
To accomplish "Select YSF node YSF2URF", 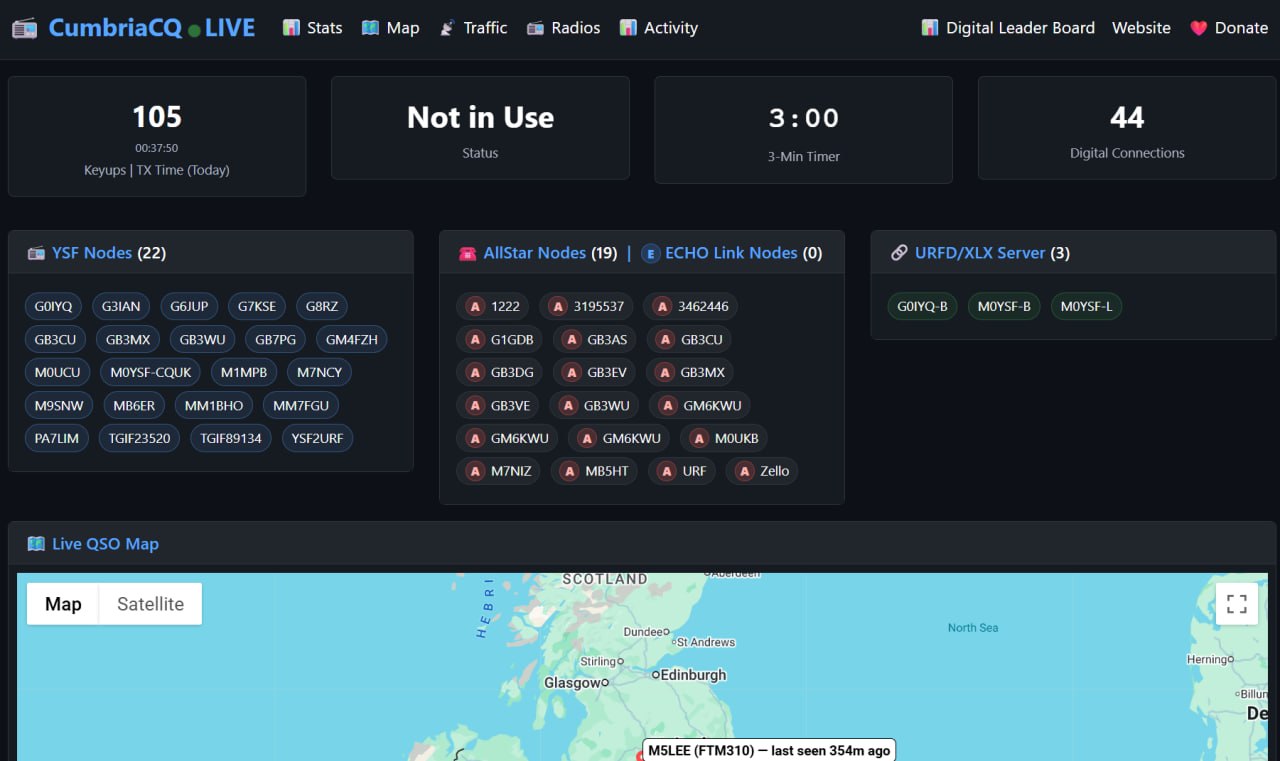I will click(x=316, y=438).
